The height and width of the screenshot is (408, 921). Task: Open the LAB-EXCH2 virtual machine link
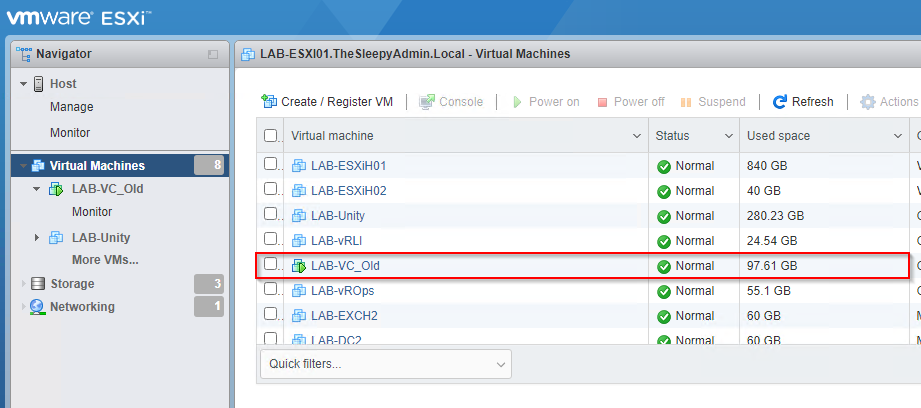344,316
